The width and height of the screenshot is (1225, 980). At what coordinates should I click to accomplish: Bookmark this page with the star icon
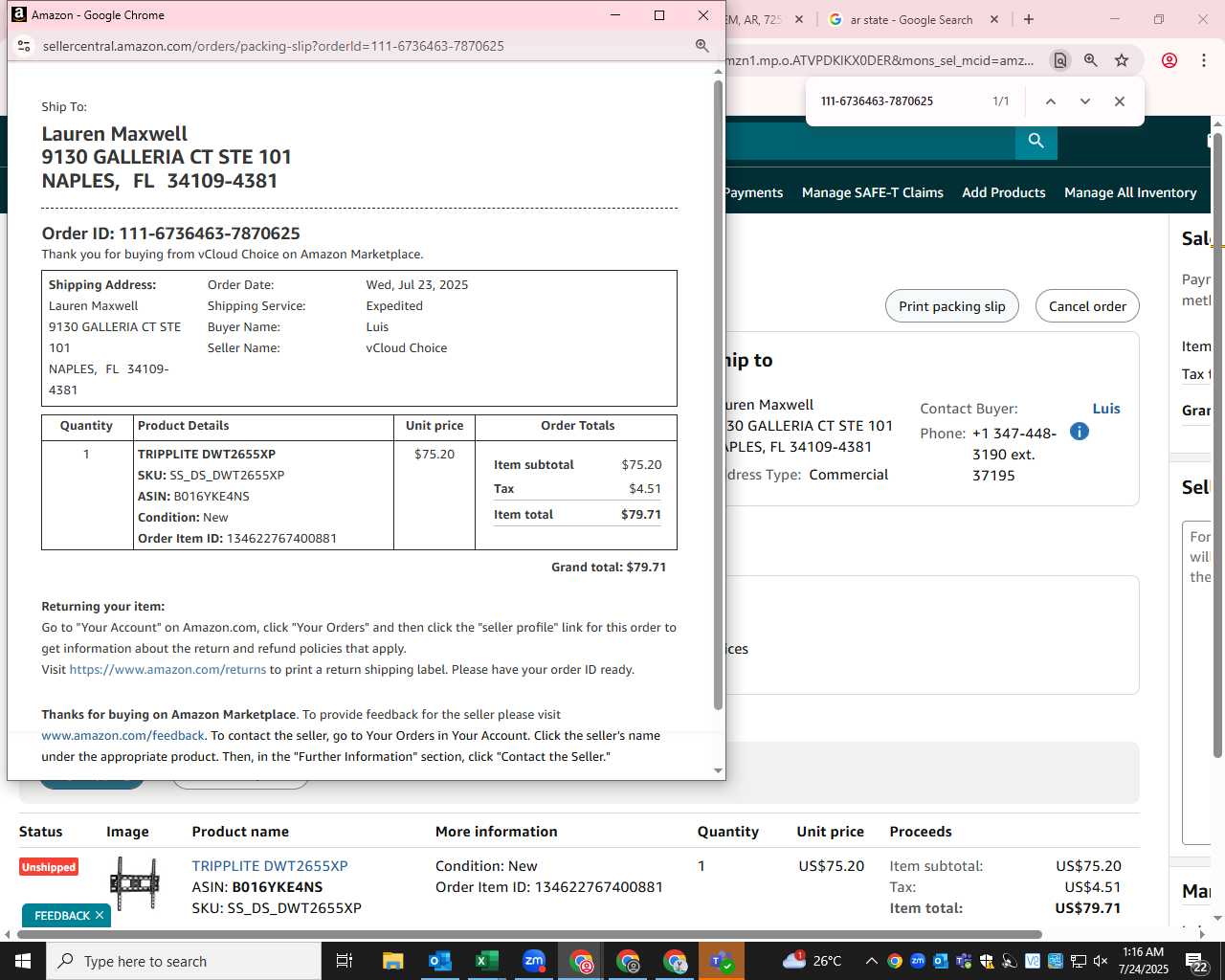pyautogui.click(x=1122, y=60)
